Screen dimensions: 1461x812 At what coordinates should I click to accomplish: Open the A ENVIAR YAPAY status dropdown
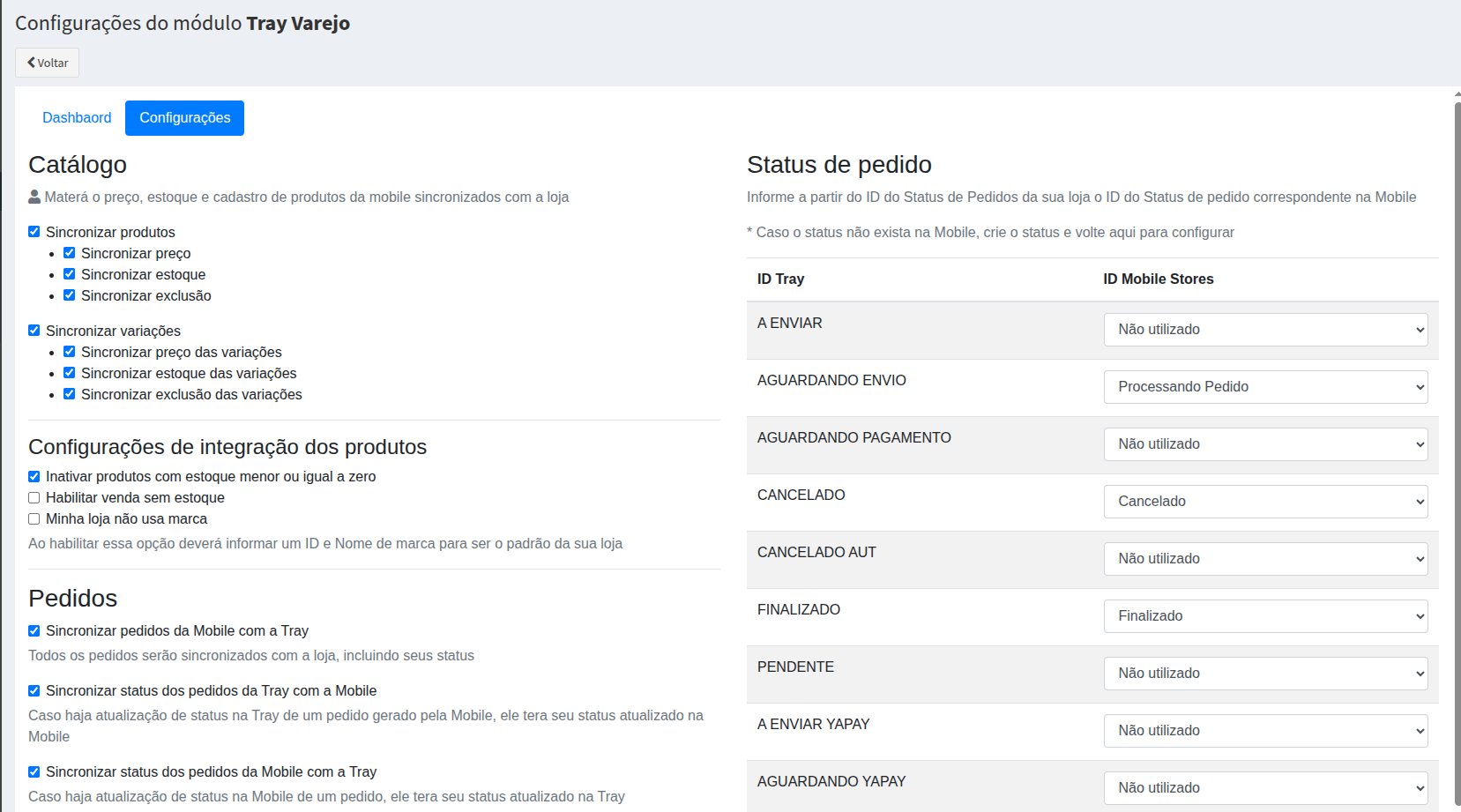coord(1265,731)
